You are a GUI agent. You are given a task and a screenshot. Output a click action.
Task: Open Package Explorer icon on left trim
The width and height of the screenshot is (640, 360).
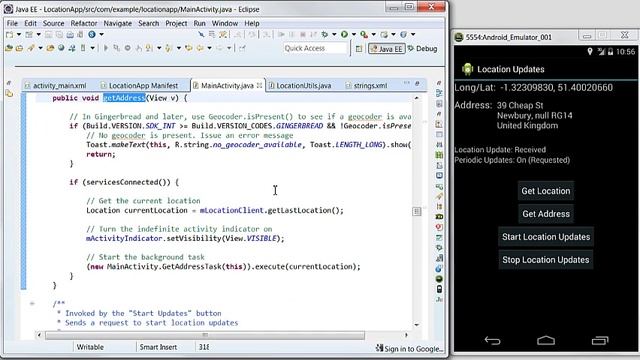(x=9, y=94)
